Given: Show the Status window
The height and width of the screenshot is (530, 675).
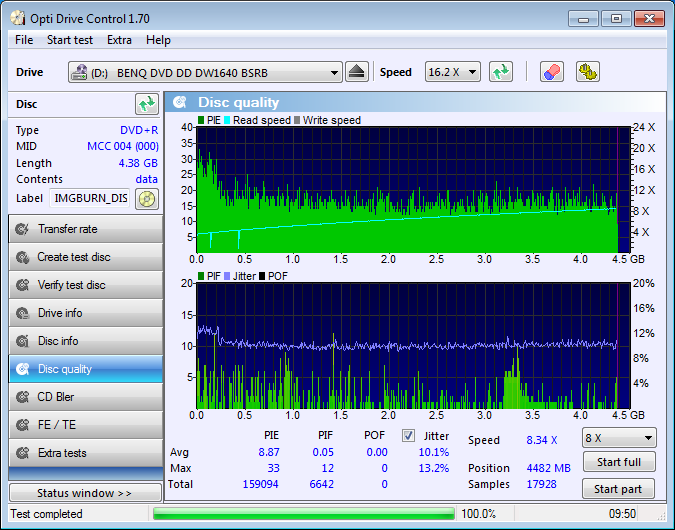Looking at the screenshot, I should coord(85,493).
